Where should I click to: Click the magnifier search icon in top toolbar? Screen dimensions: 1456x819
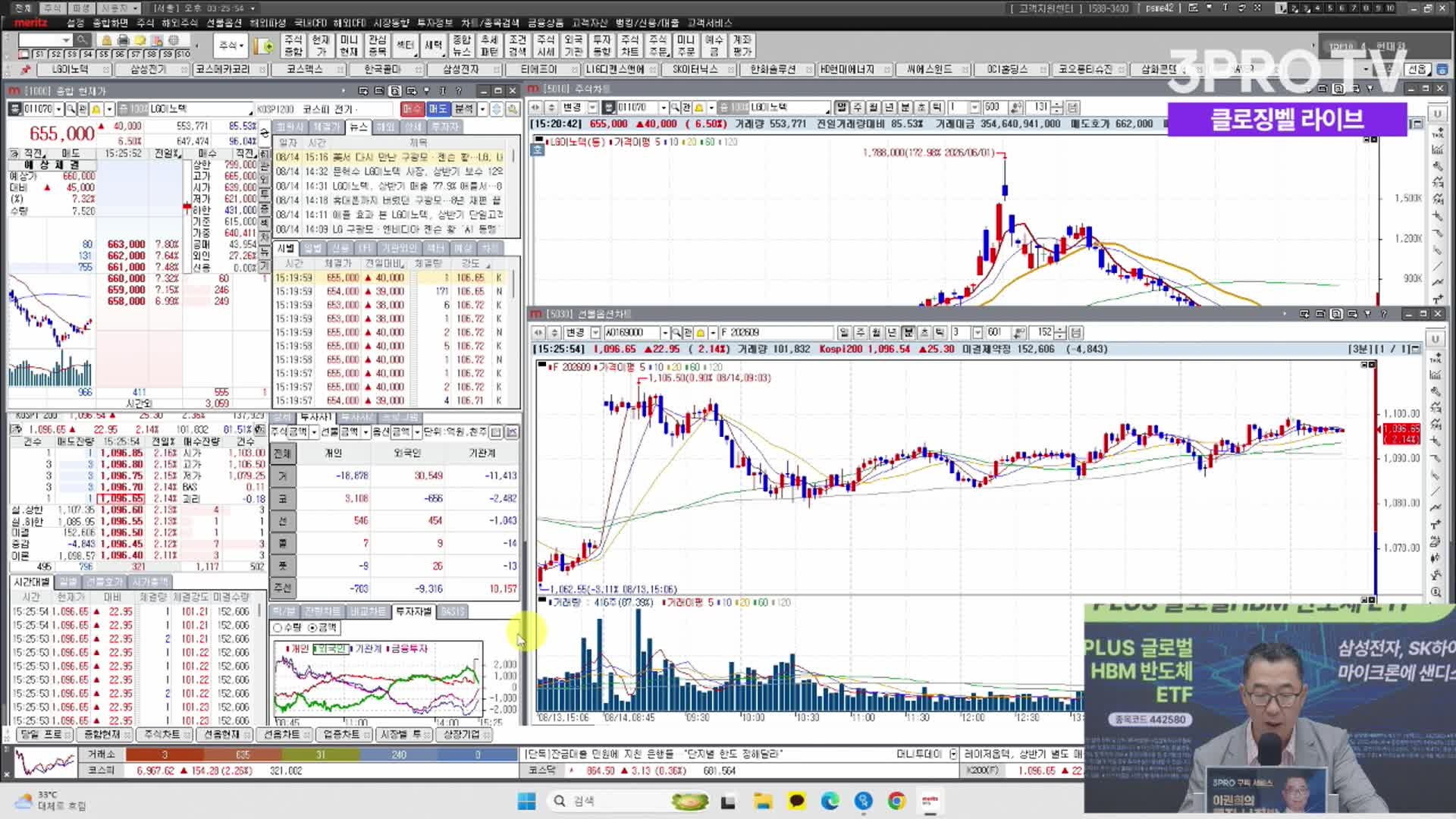pyautogui.click(x=82, y=40)
